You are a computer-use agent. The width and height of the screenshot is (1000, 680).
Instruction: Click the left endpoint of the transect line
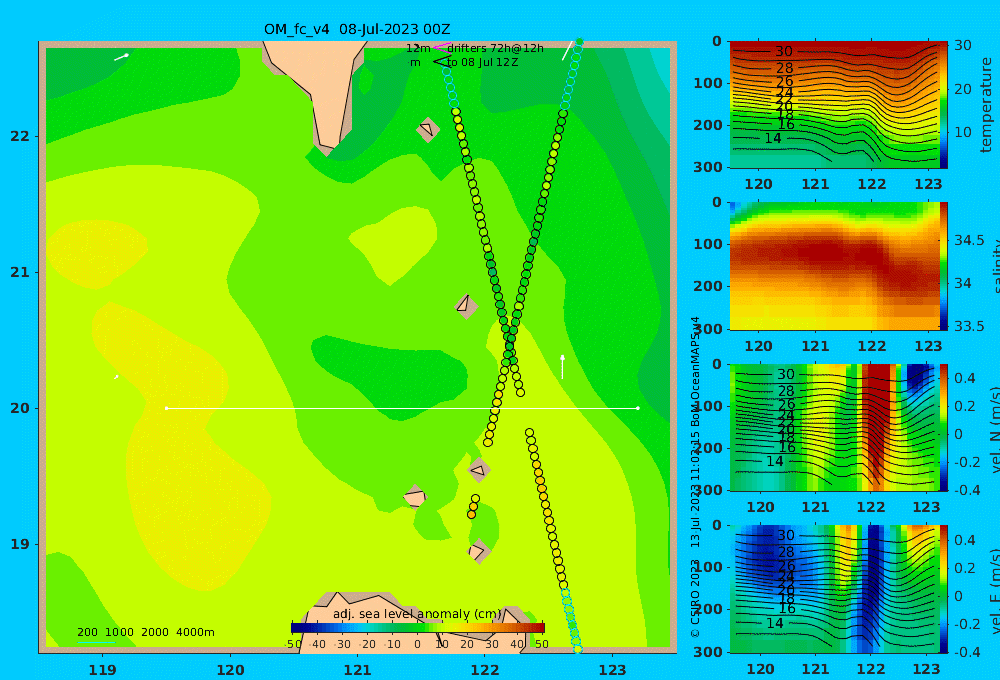[166, 408]
